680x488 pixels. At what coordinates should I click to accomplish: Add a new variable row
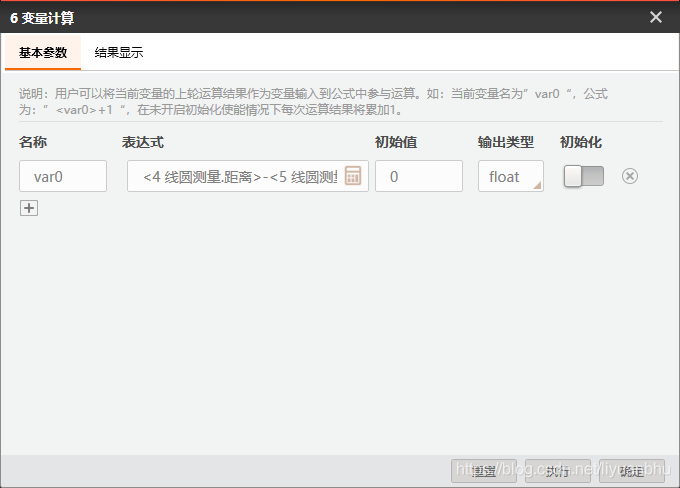click(x=29, y=208)
